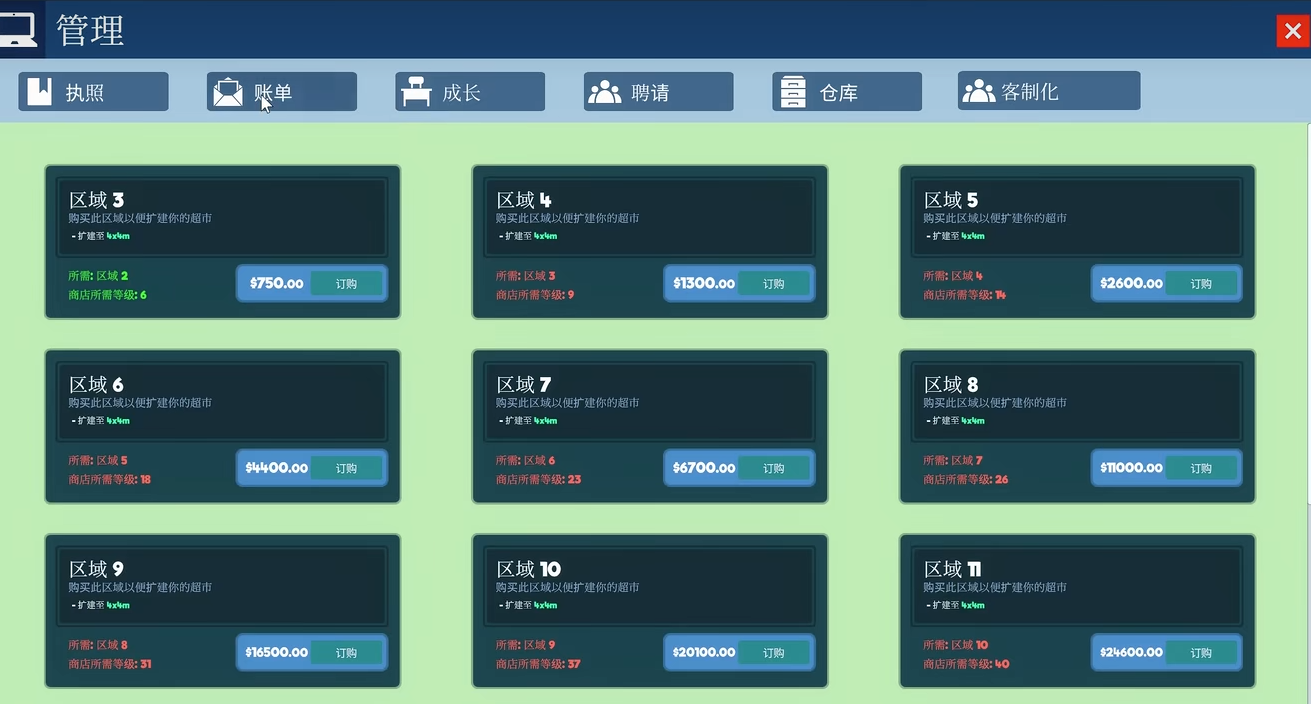This screenshot has width=1311, height=704.
Task: Click the bookmark icon on 执照 tab
Action: 40,92
